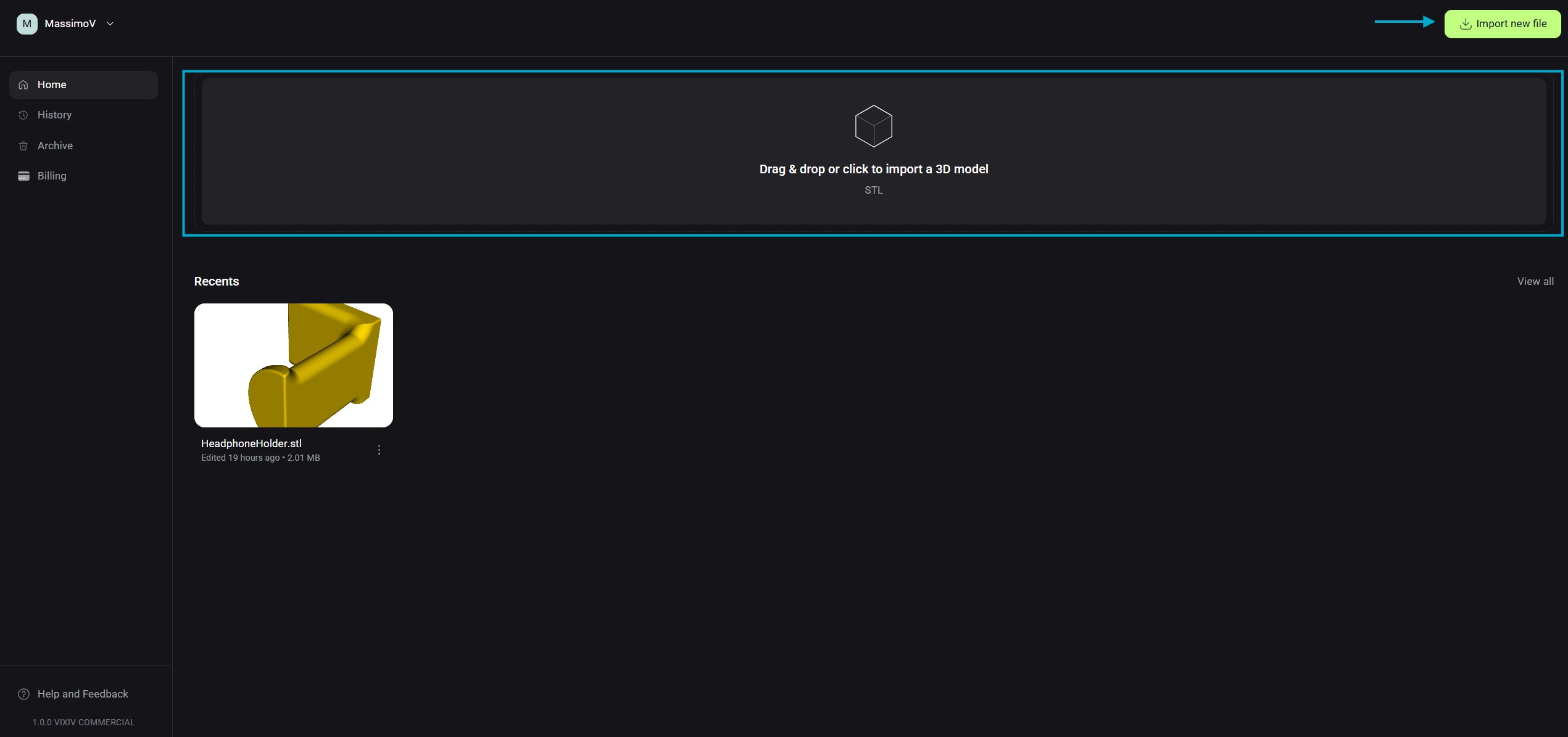Click the 3D cube icon in drop zone

(x=873, y=126)
